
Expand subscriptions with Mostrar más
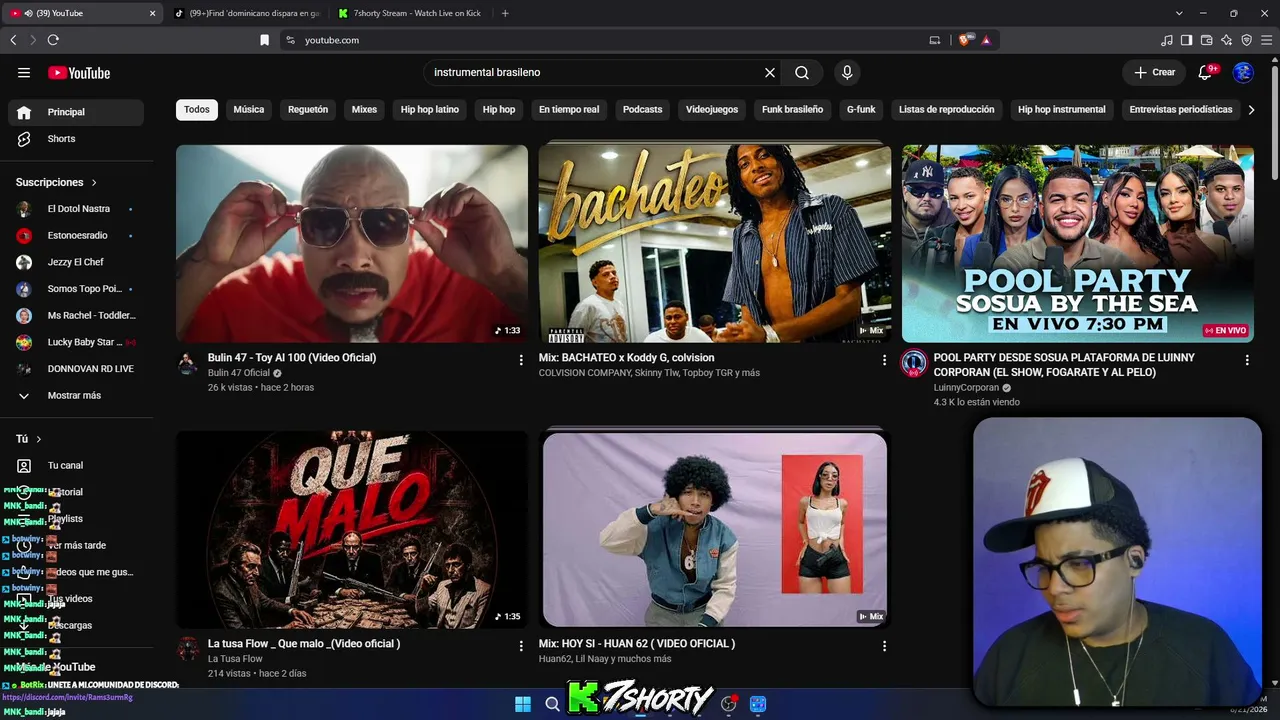(76, 396)
